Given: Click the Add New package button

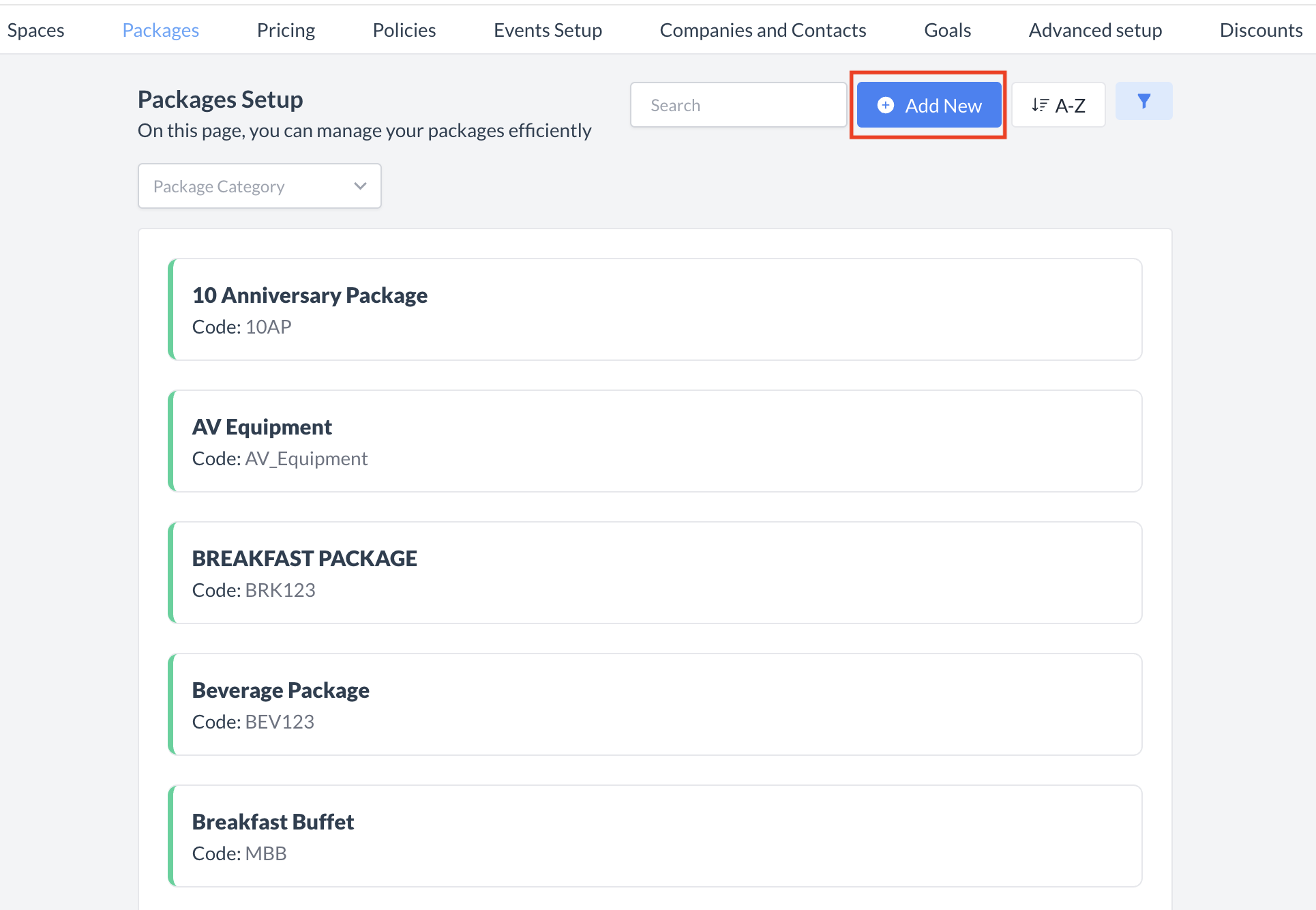Looking at the screenshot, I should point(929,105).
